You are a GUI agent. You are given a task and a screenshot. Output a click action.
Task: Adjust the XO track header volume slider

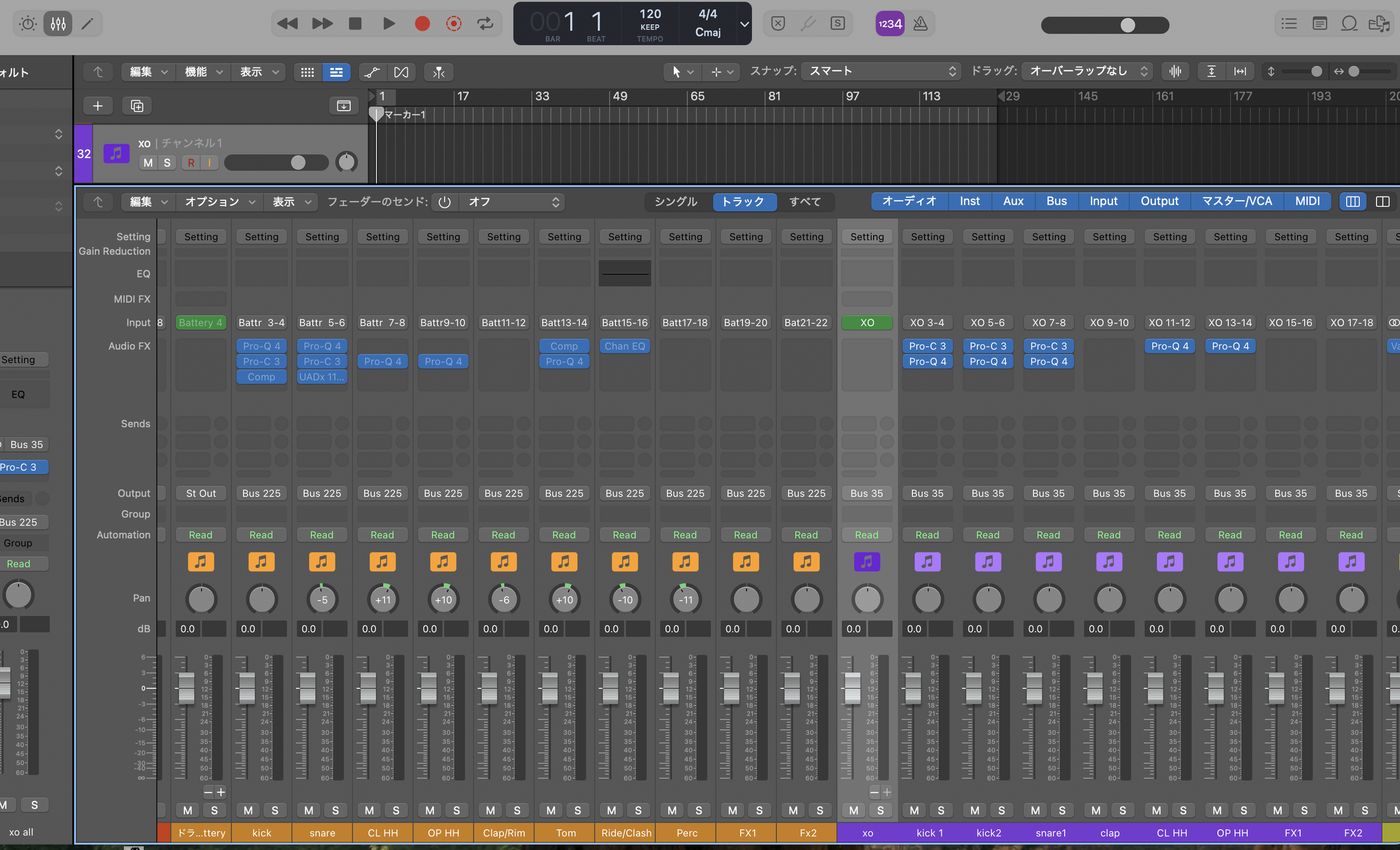(276, 163)
